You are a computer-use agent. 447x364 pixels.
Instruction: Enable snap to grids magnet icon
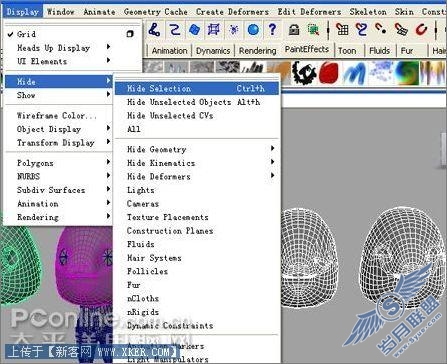pyautogui.click(x=342, y=30)
